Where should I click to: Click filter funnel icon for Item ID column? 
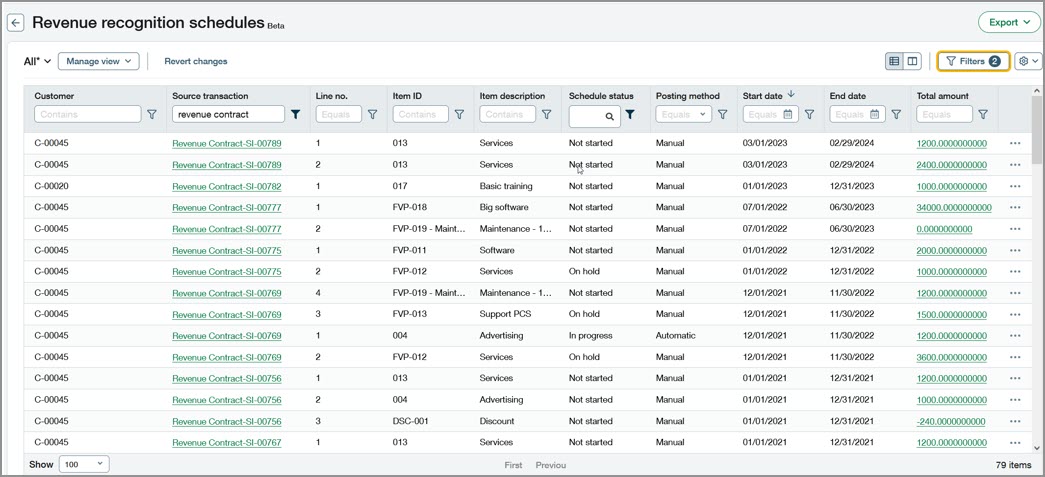coord(459,115)
